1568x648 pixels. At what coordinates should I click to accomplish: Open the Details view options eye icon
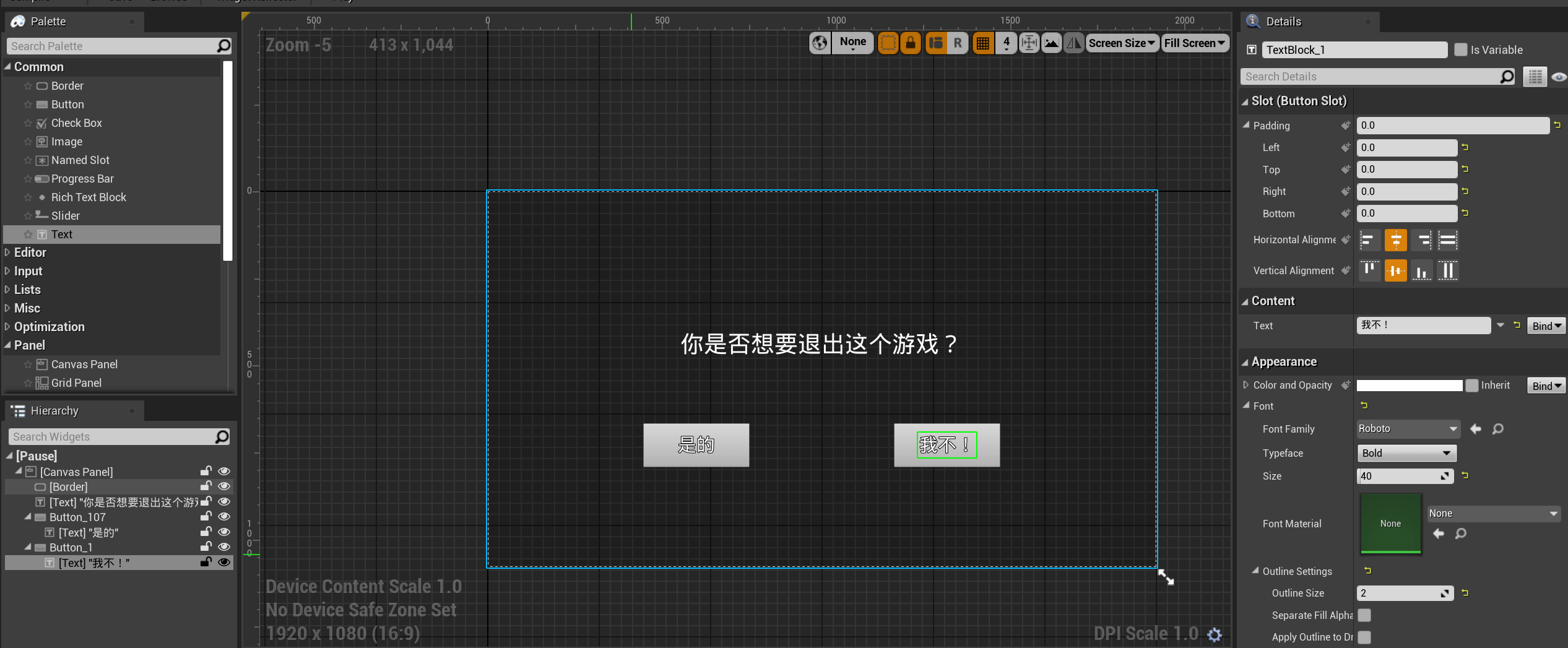[x=1559, y=77]
